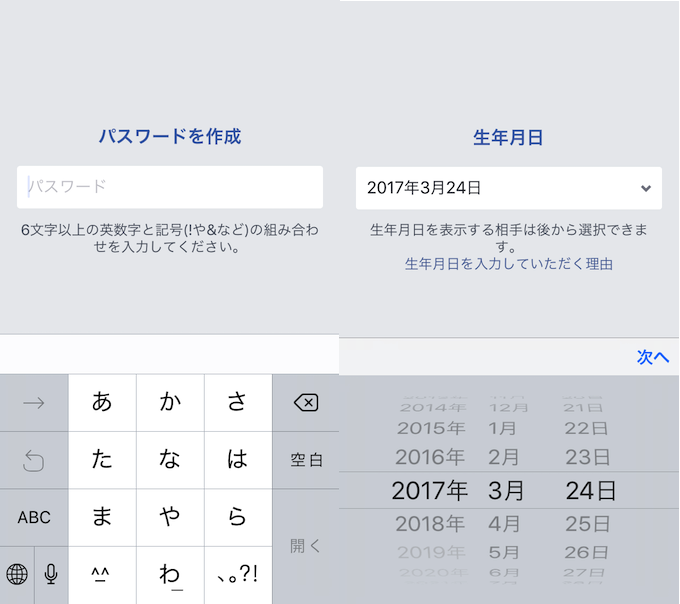Tap the microphone dictation icon
This screenshot has width=680, height=604.
(x=51, y=574)
